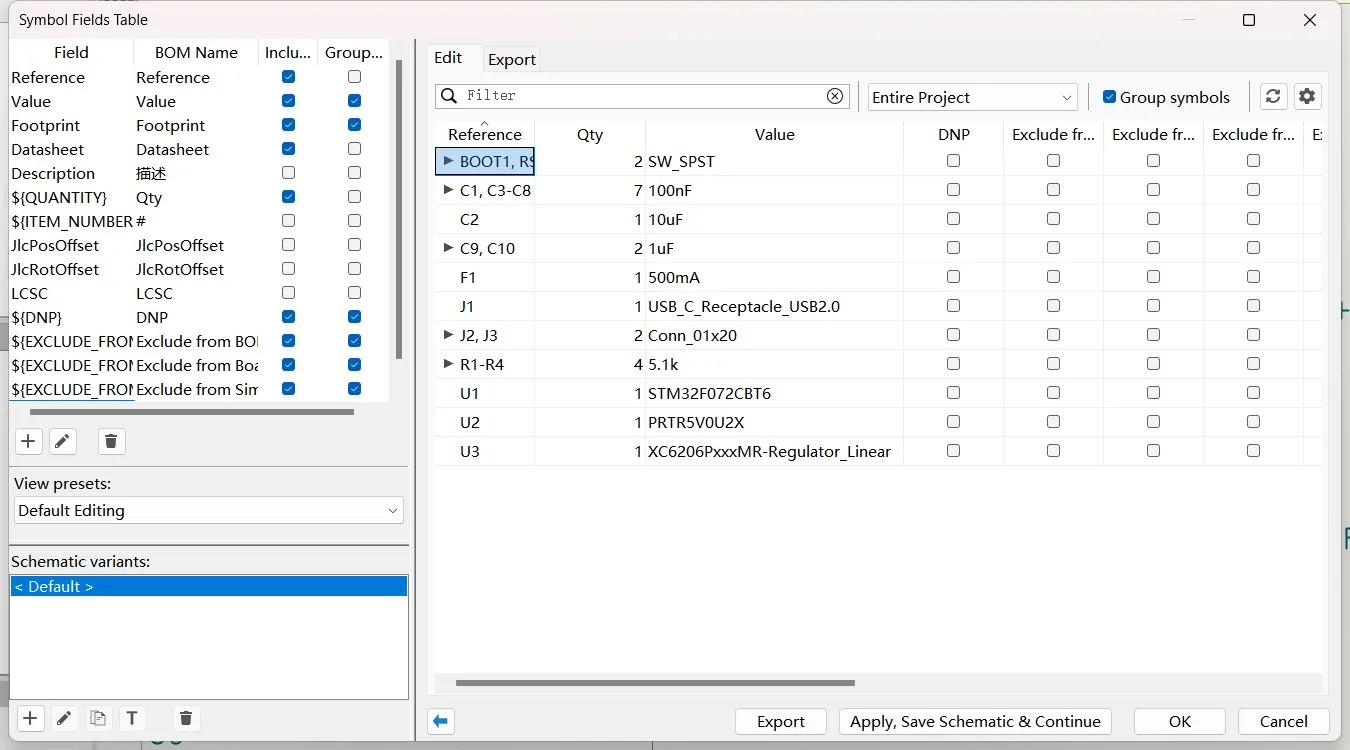Expand the R1-R4 group
The image size is (1350, 750).
pyautogui.click(x=448, y=364)
